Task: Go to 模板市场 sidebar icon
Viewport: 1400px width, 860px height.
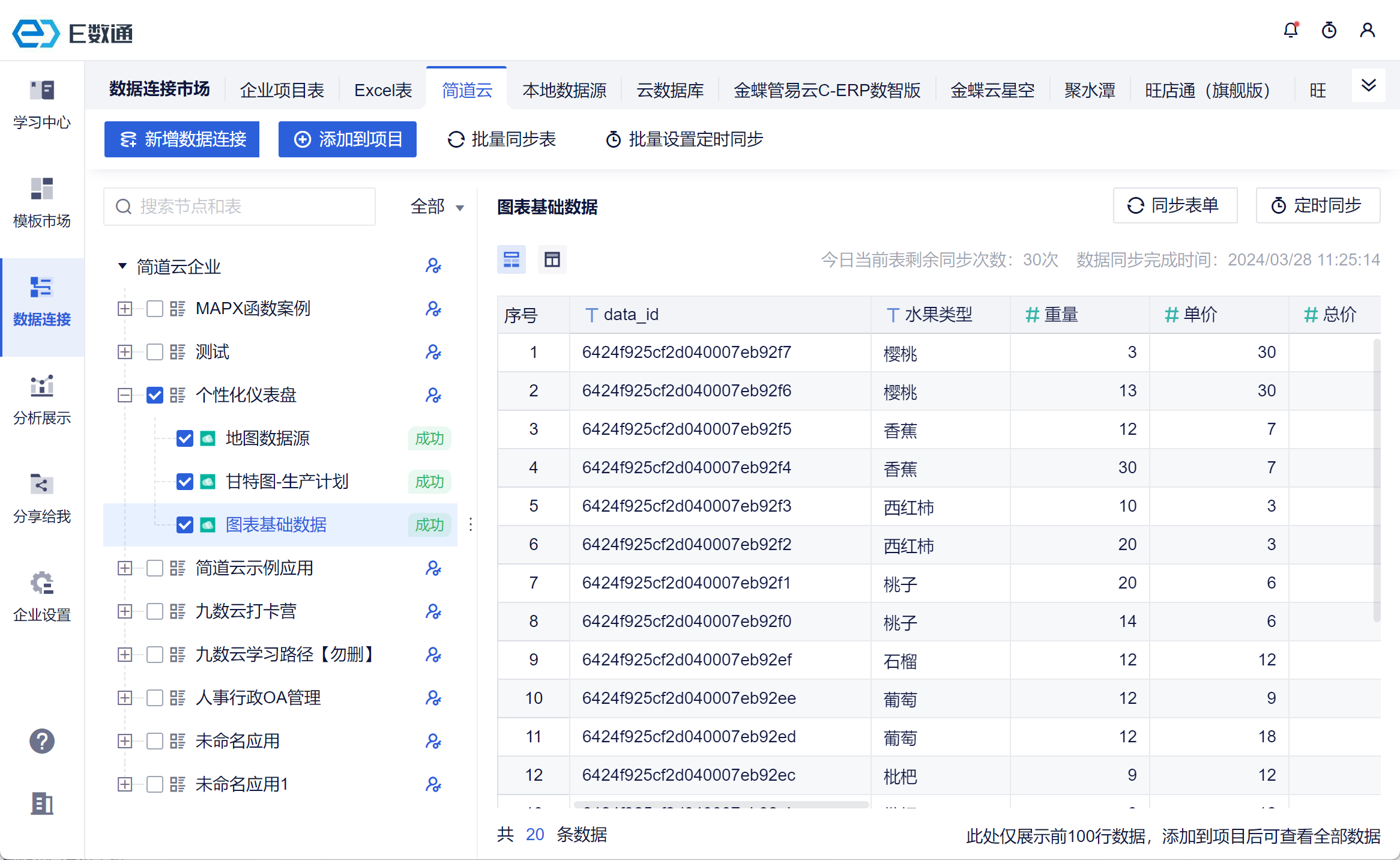Action: (42, 203)
